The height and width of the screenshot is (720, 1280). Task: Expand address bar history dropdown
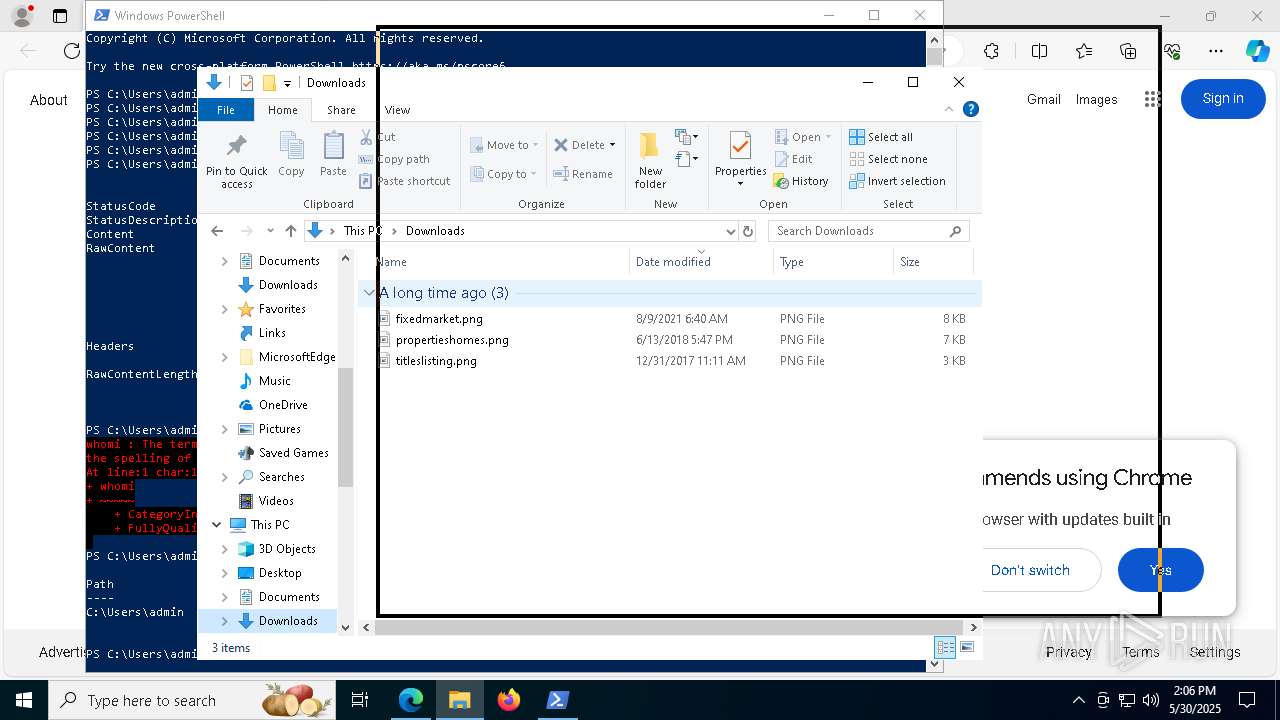click(730, 231)
